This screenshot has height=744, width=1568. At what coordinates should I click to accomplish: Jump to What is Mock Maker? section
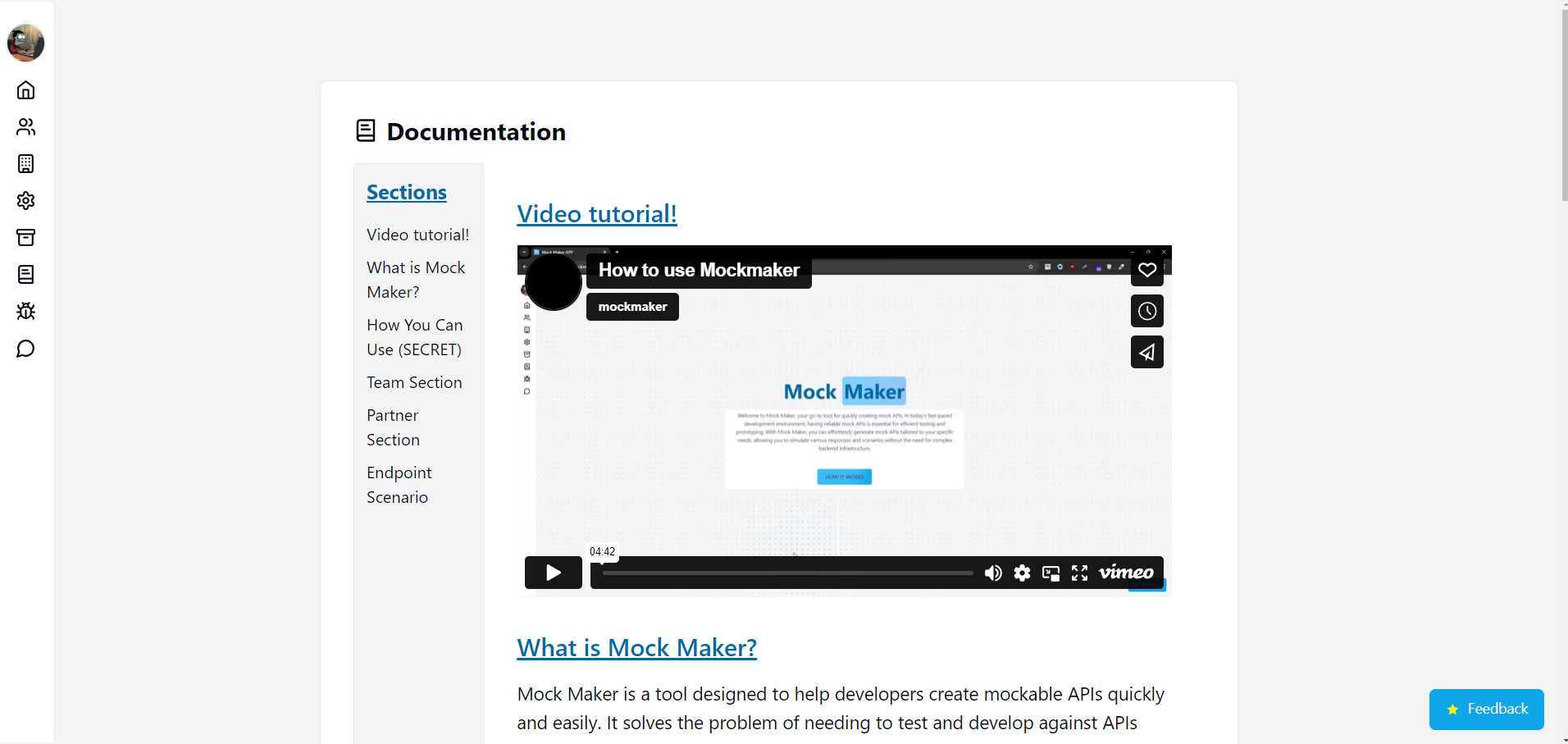click(x=416, y=280)
